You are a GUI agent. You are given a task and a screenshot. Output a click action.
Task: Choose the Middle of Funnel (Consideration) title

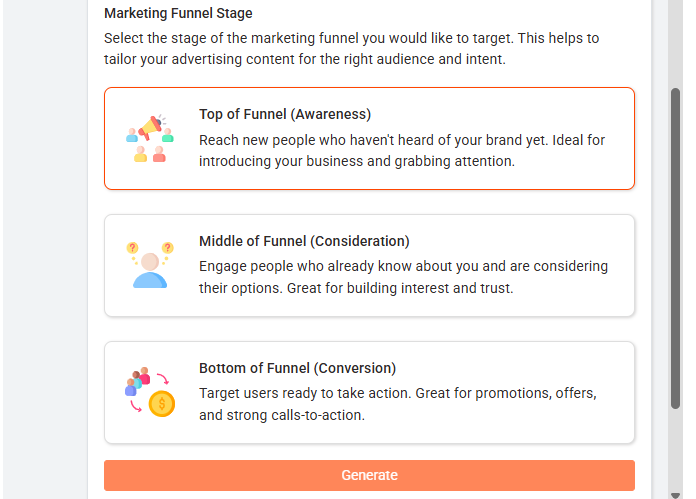304,241
